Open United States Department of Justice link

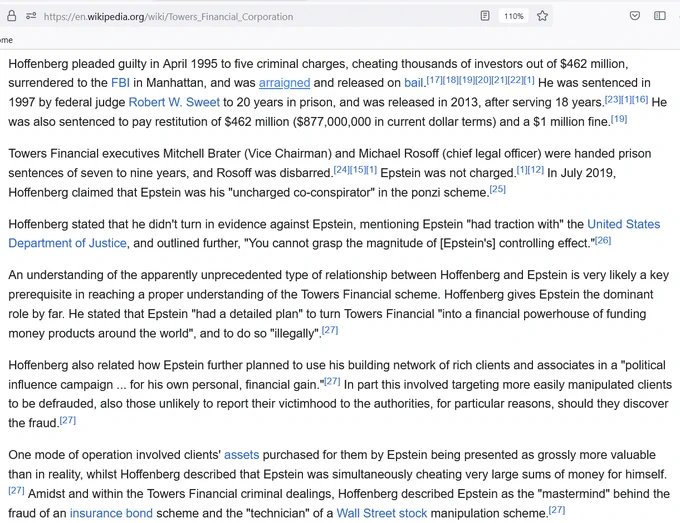pos(334,234)
